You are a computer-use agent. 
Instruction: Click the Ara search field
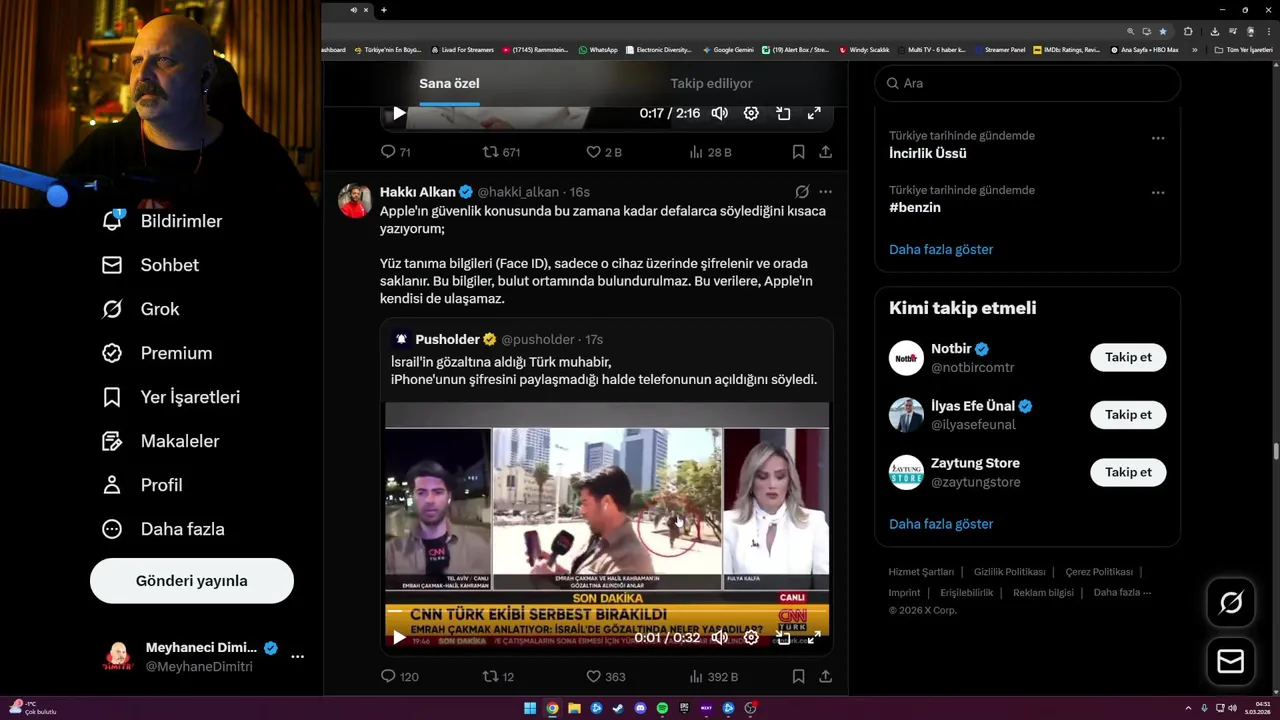pyautogui.click(x=1028, y=83)
